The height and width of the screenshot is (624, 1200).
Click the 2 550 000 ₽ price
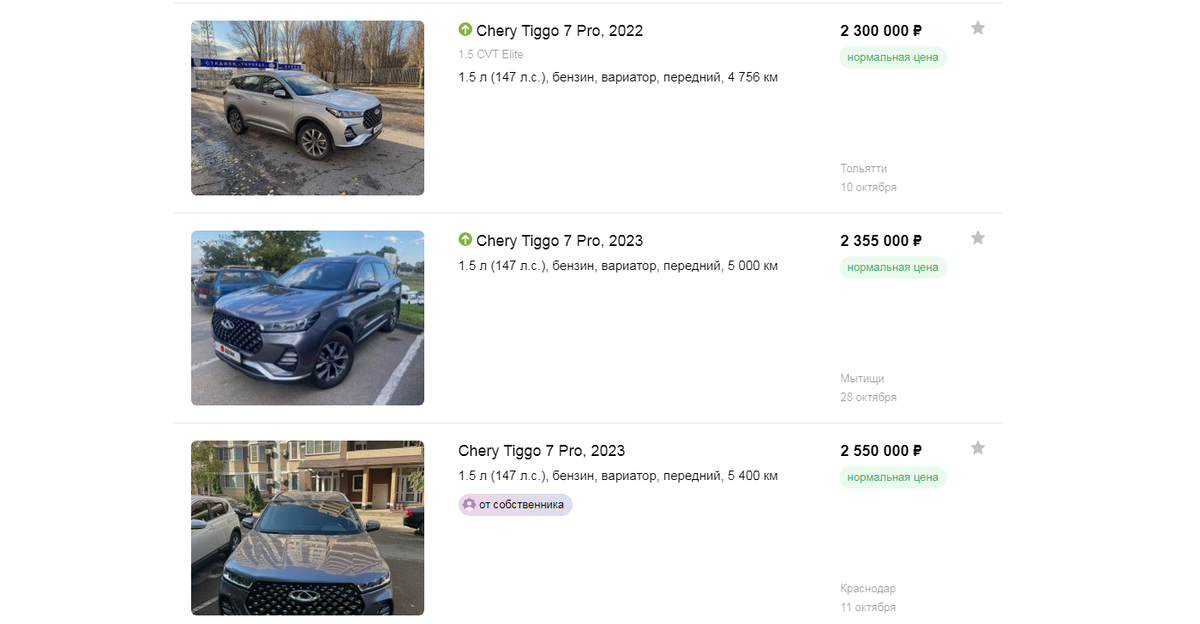click(880, 451)
